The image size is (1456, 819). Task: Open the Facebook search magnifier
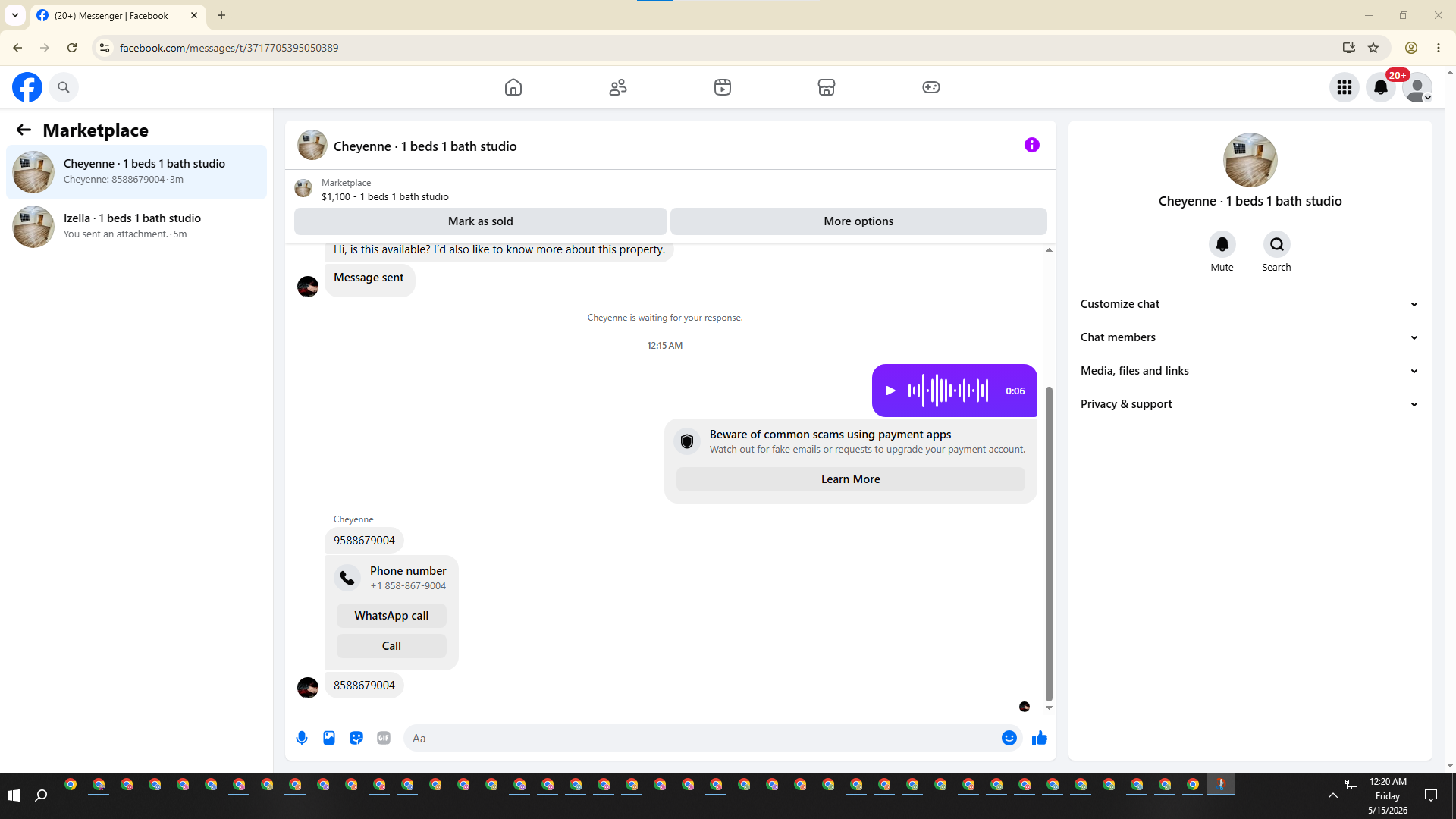pos(64,87)
